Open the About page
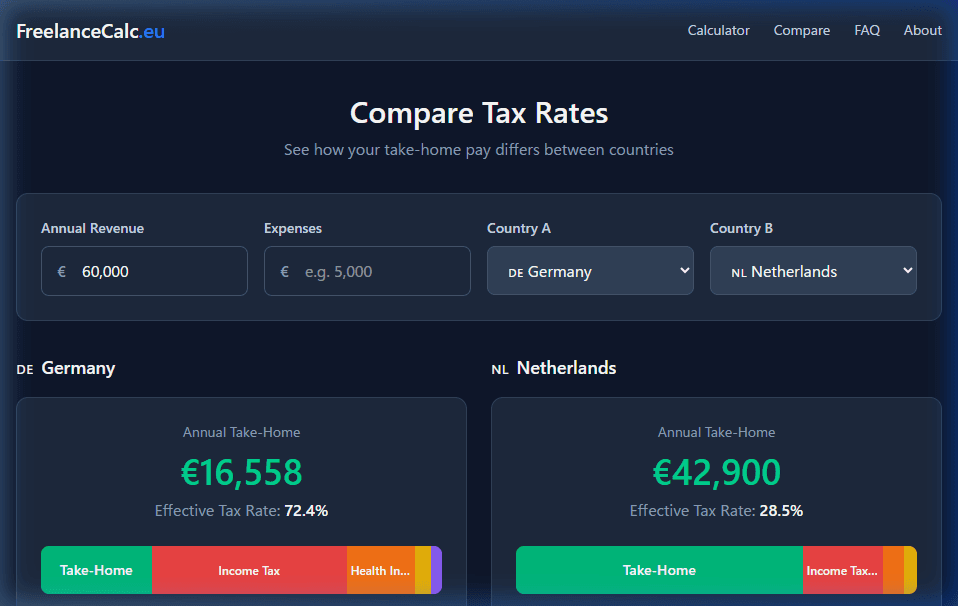 (x=922, y=30)
